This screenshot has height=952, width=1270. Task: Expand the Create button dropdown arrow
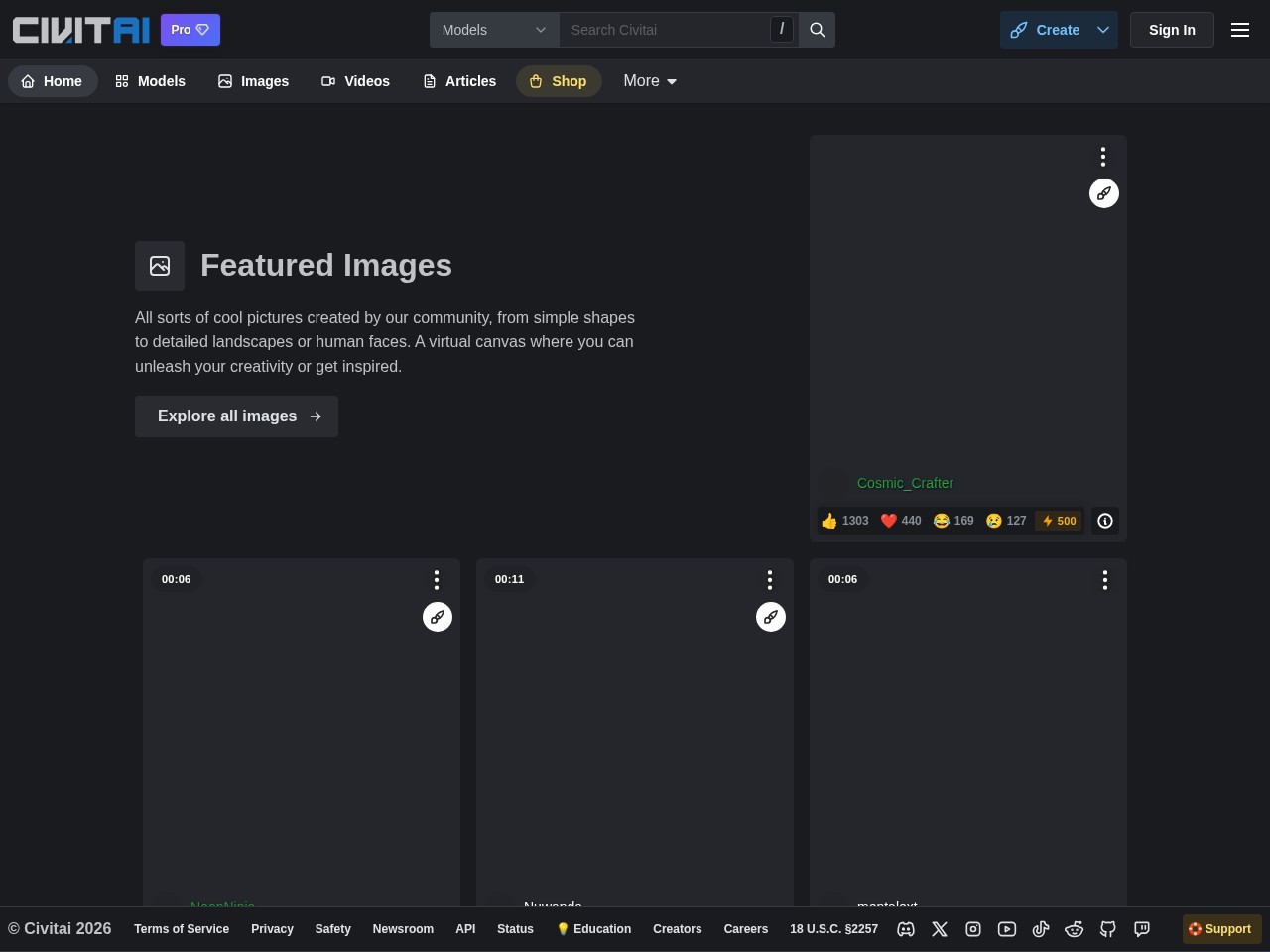click(1103, 30)
